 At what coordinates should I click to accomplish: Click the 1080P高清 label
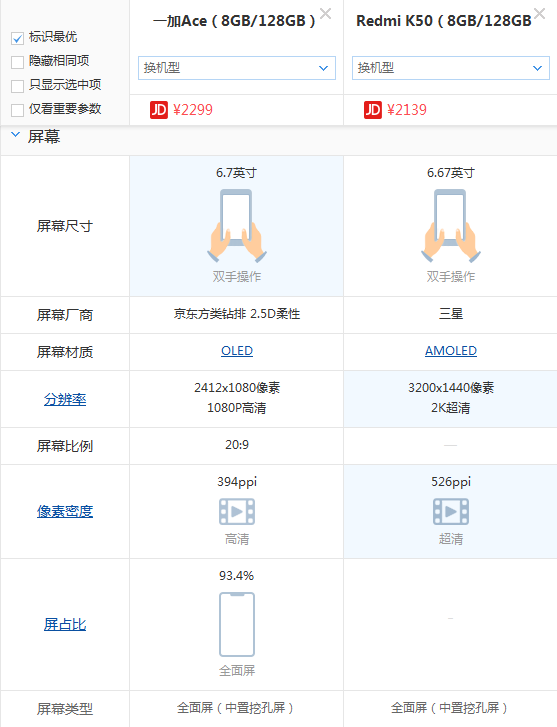[x=237, y=408]
